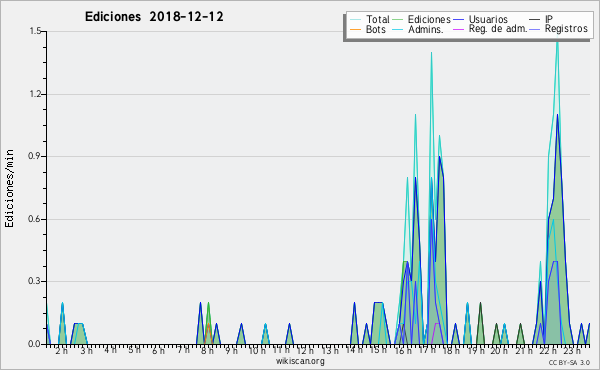Screen dimensions: 600x370
Task: Click the Bots legend orange line
Action: tap(355, 29)
